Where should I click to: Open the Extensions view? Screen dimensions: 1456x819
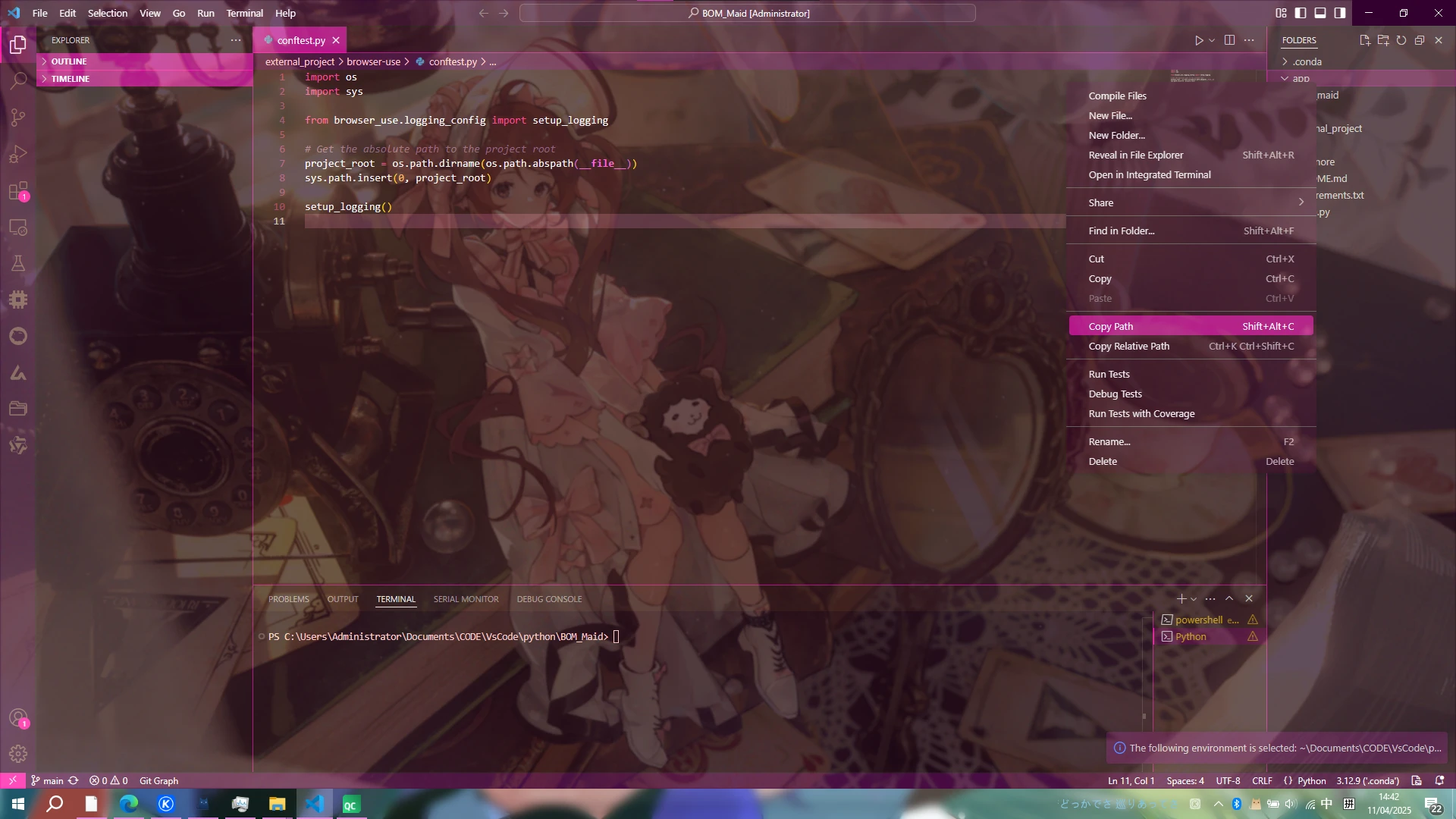coord(18,190)
